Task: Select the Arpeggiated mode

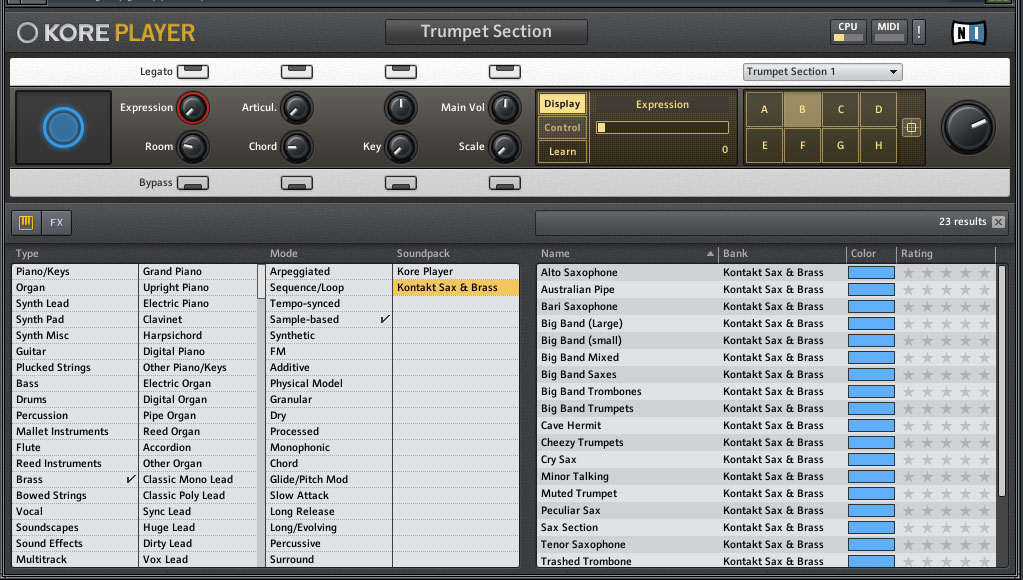Action: click(x=329, y=271)
